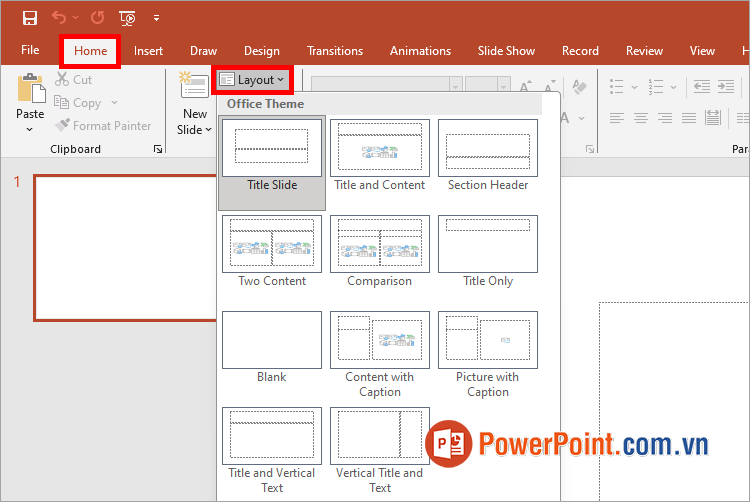Click Decrease List Level icon
The height and width of the screenshot is (502, 750).
702,87
